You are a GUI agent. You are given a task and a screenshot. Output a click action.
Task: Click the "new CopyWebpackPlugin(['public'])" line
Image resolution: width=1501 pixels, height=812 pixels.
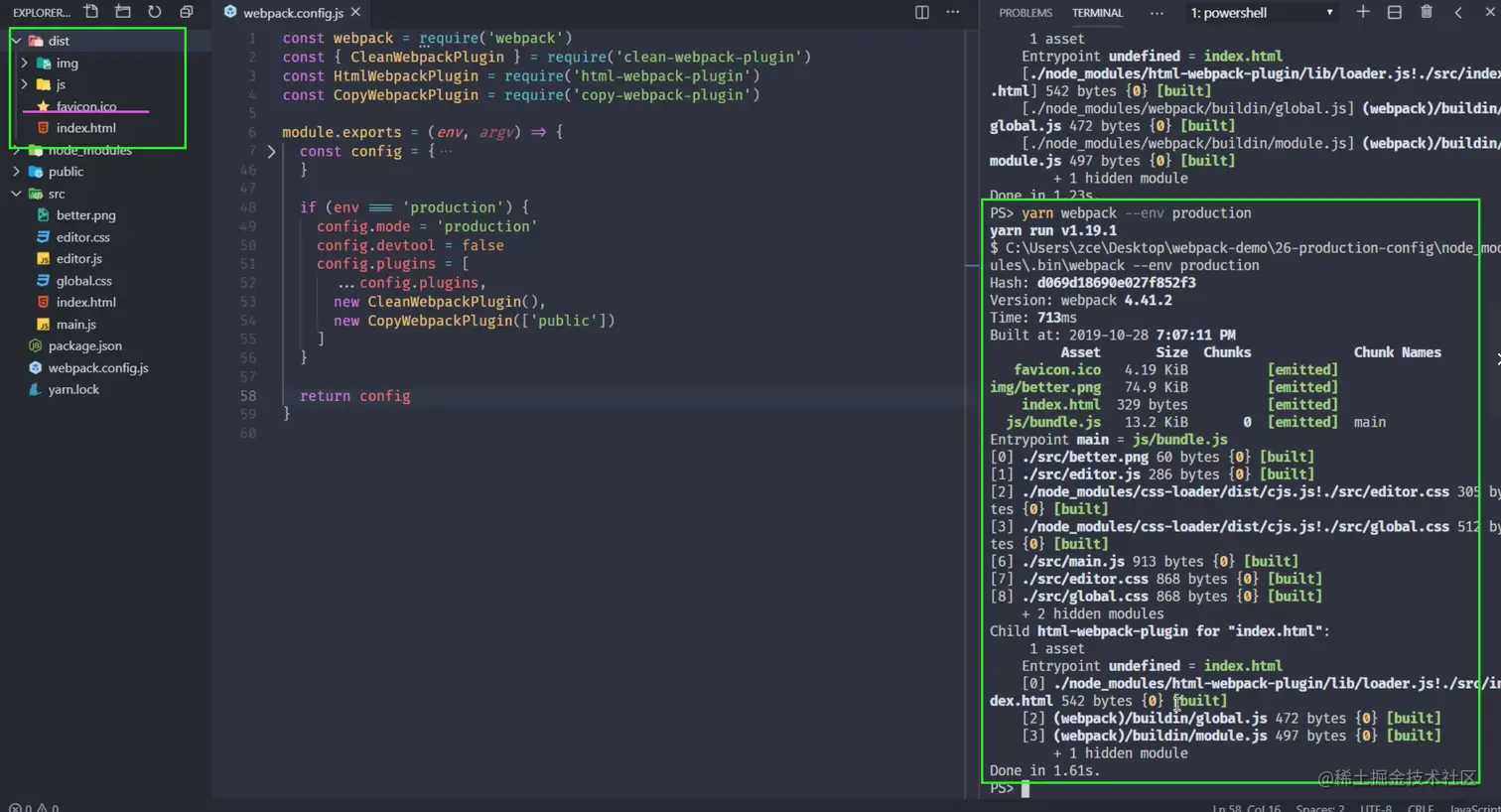point(475,321)
